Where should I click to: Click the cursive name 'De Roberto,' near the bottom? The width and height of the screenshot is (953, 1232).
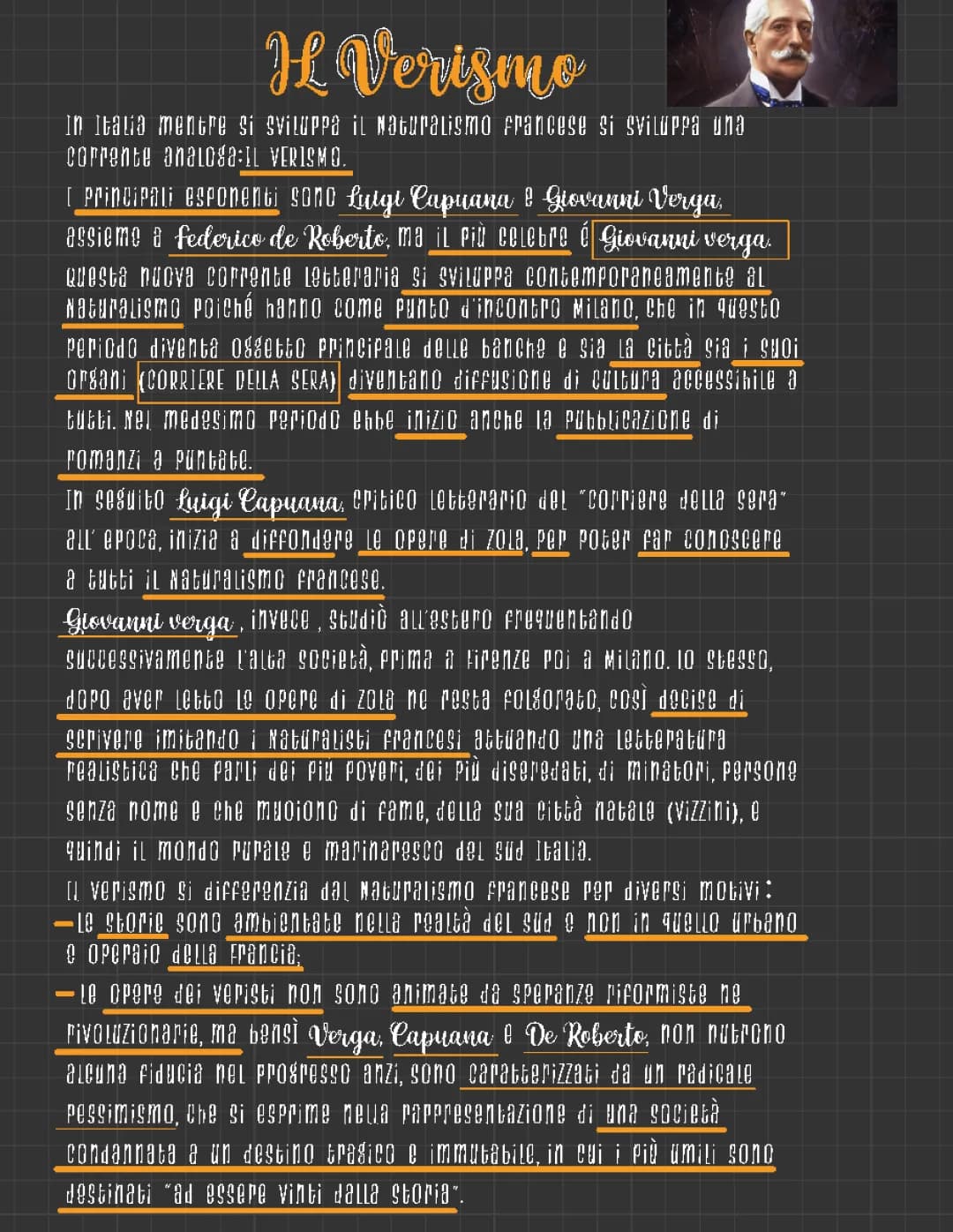pos(587,1034)
